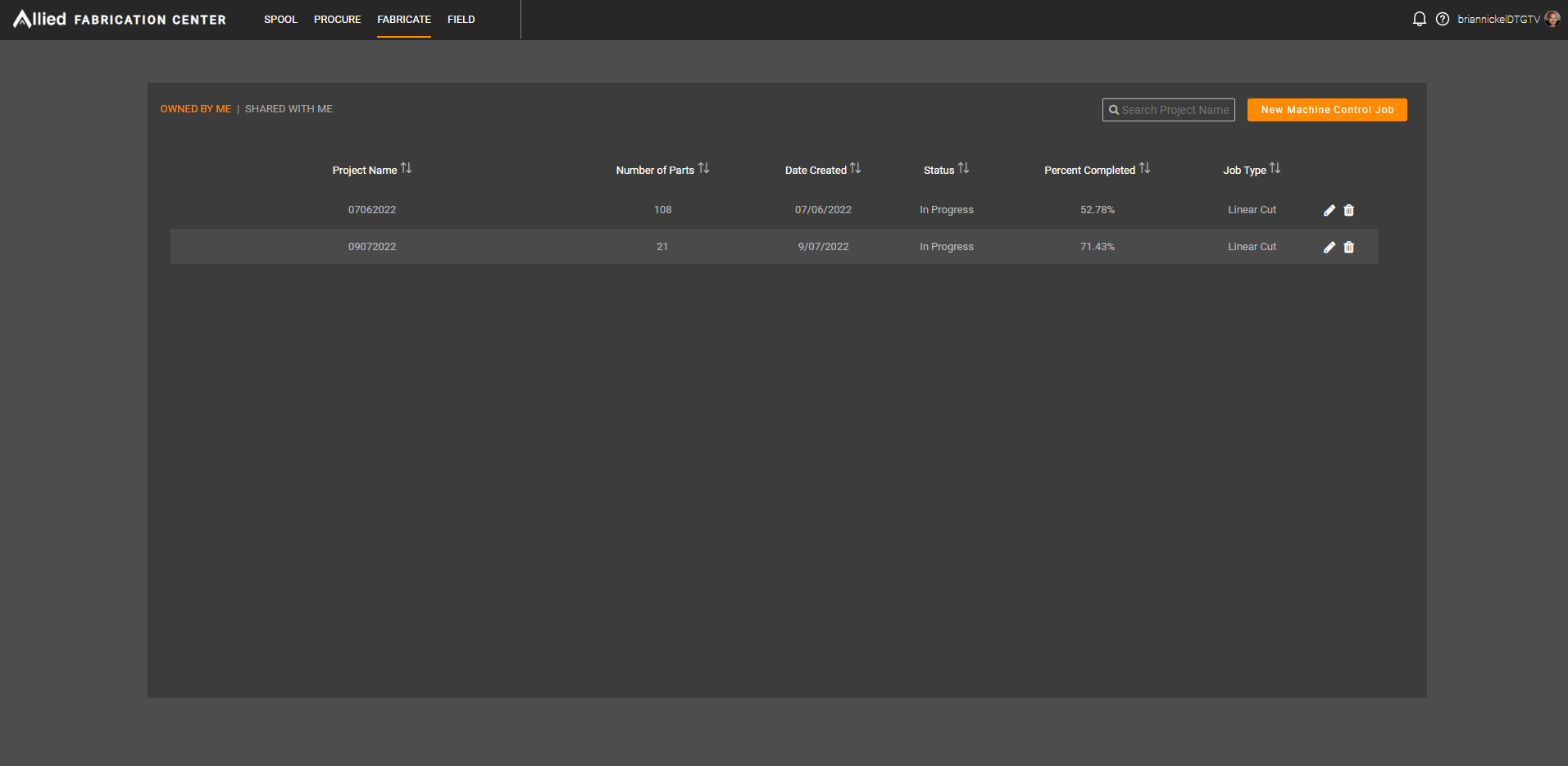Click date created 9/07/2022

[824, 247]
